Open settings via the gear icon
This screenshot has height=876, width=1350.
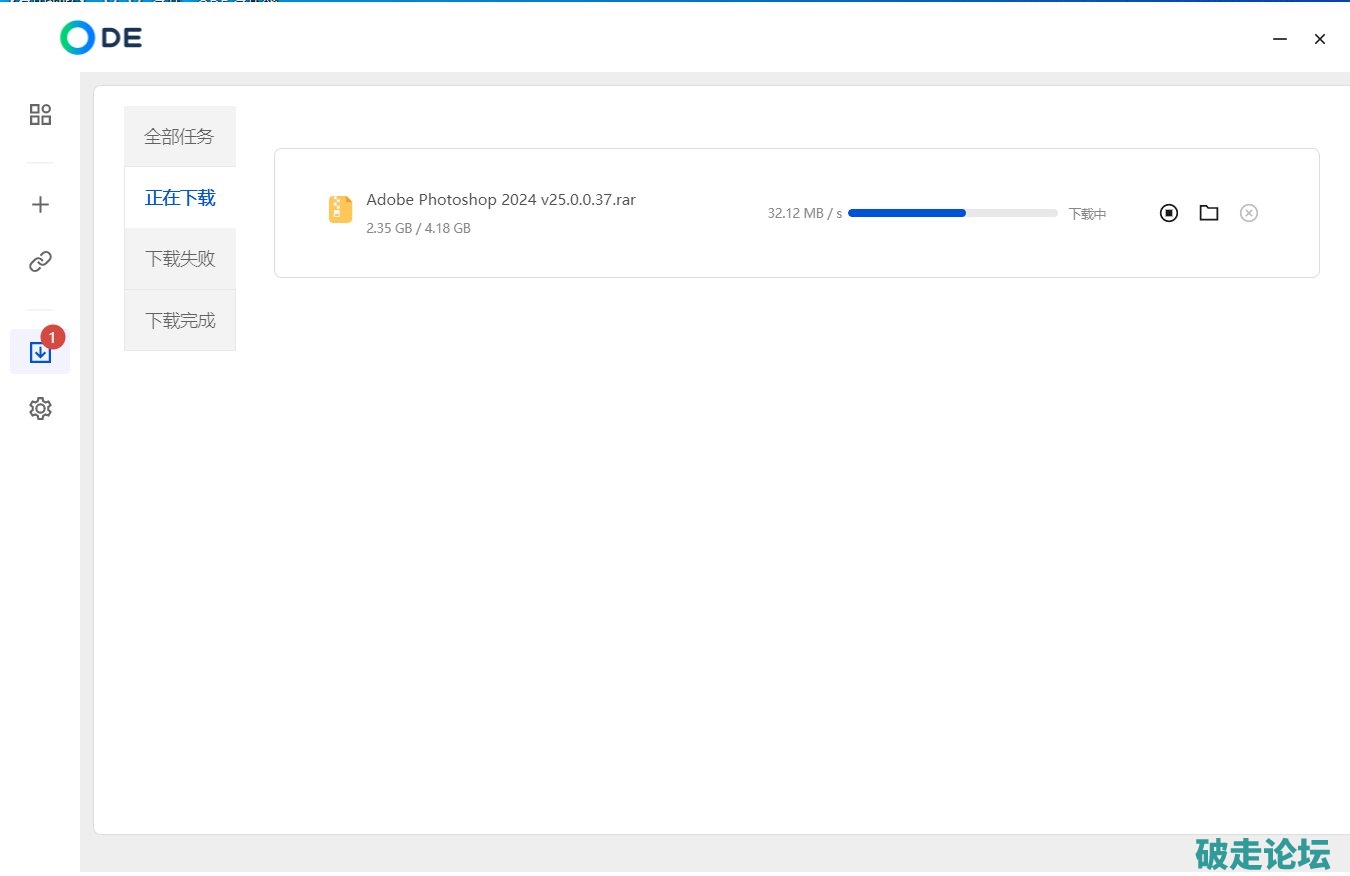40,409
